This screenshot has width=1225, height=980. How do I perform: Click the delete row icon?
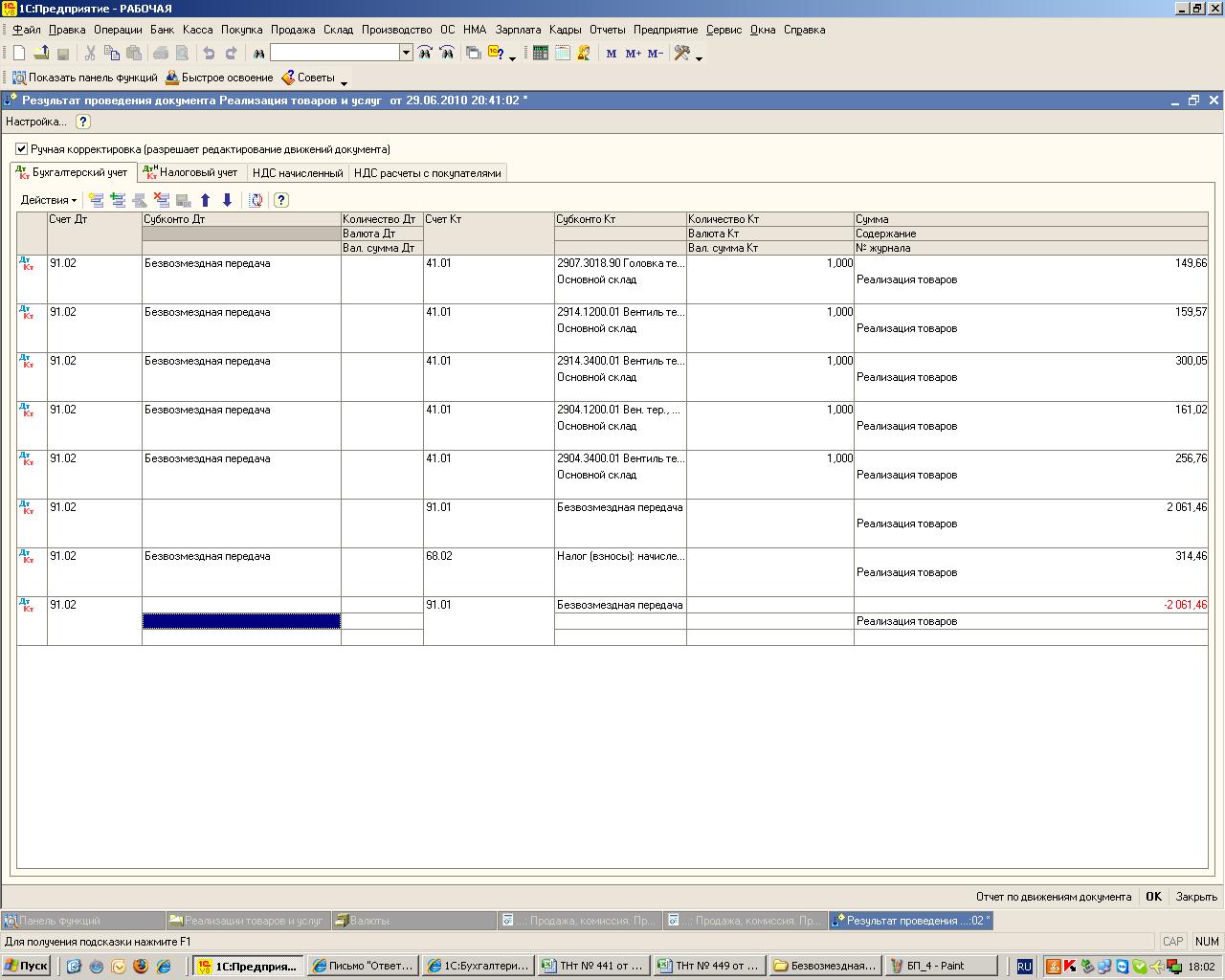coord(162,200)
